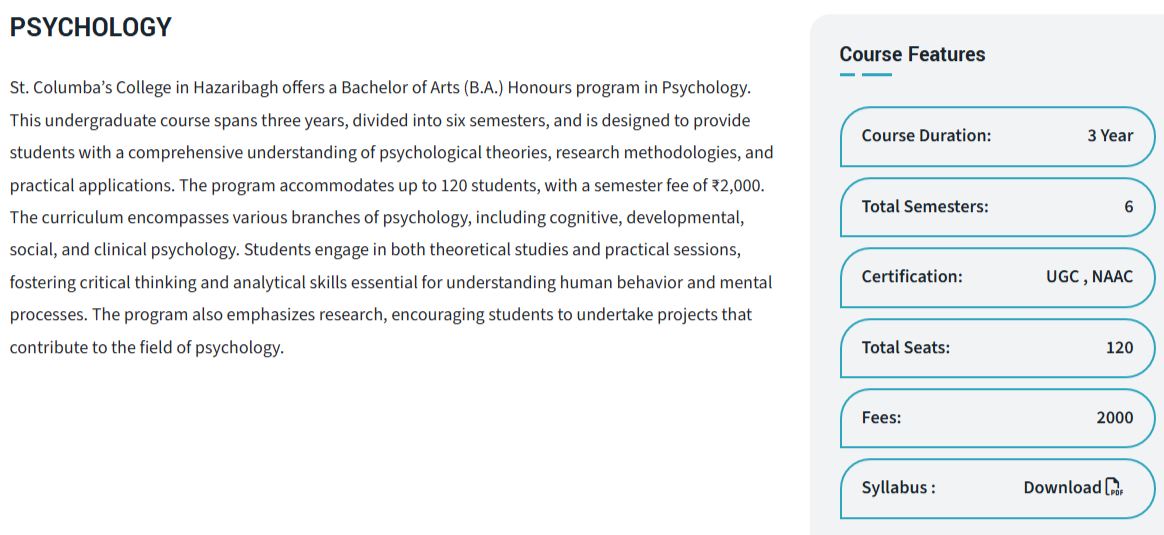
Task: Click the Course Features heading
Action: [912, 55]
